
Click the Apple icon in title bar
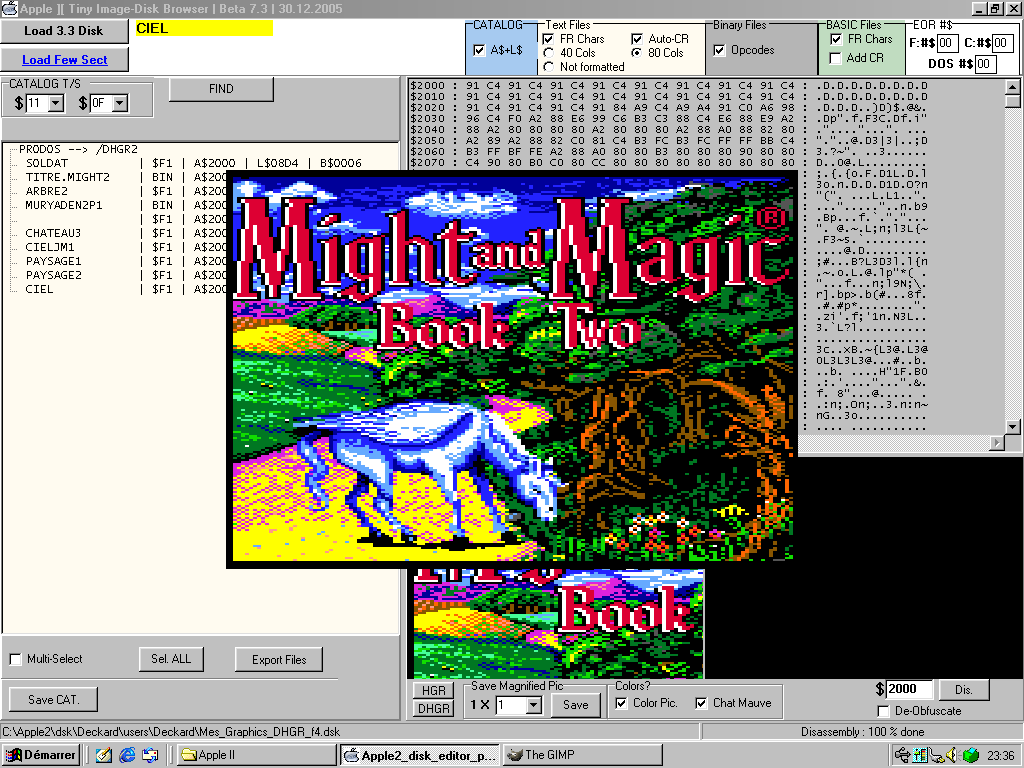pyautogui.click(x=9, y=8)
